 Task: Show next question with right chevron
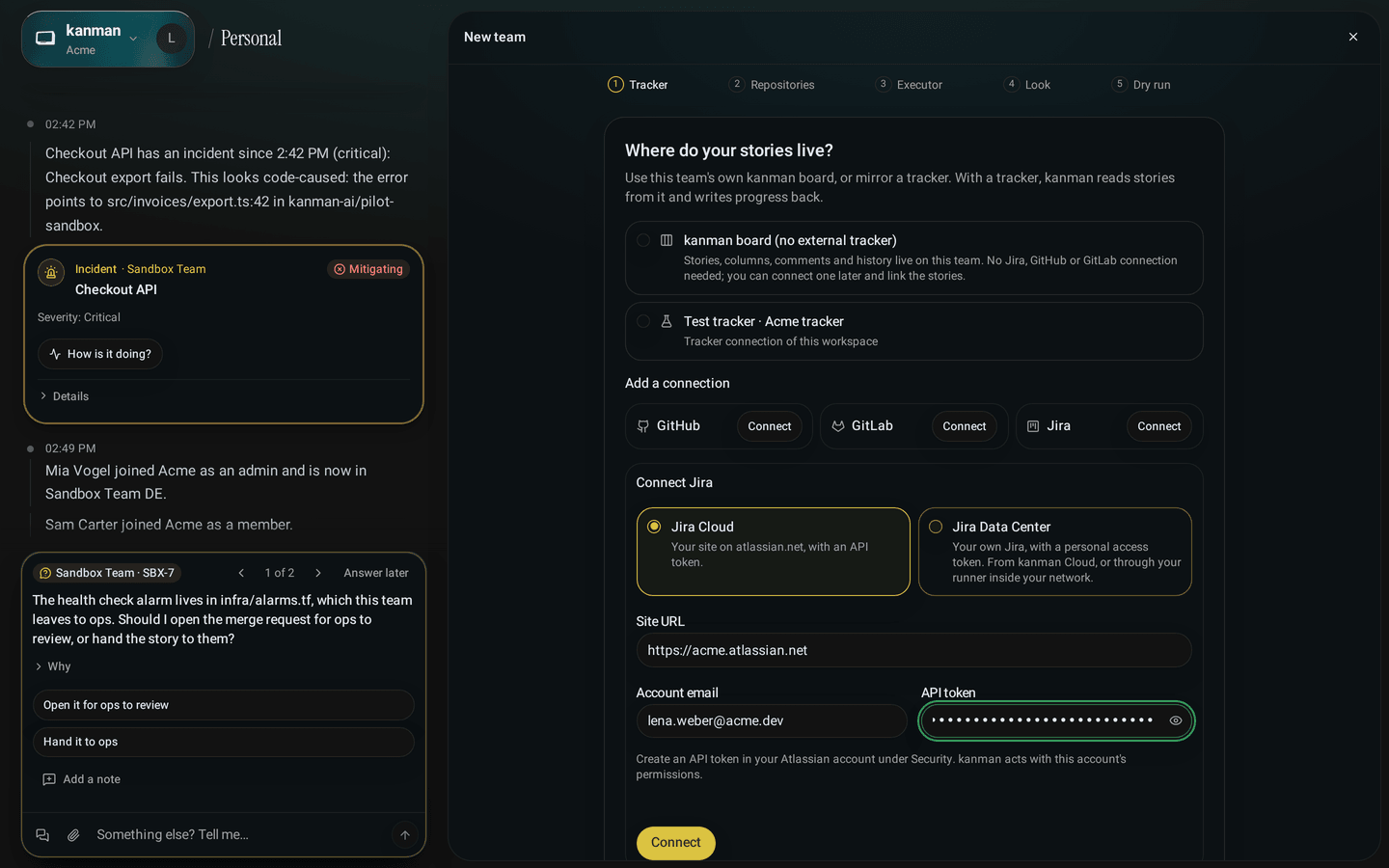pyautogui.click(x=318, y=573)
